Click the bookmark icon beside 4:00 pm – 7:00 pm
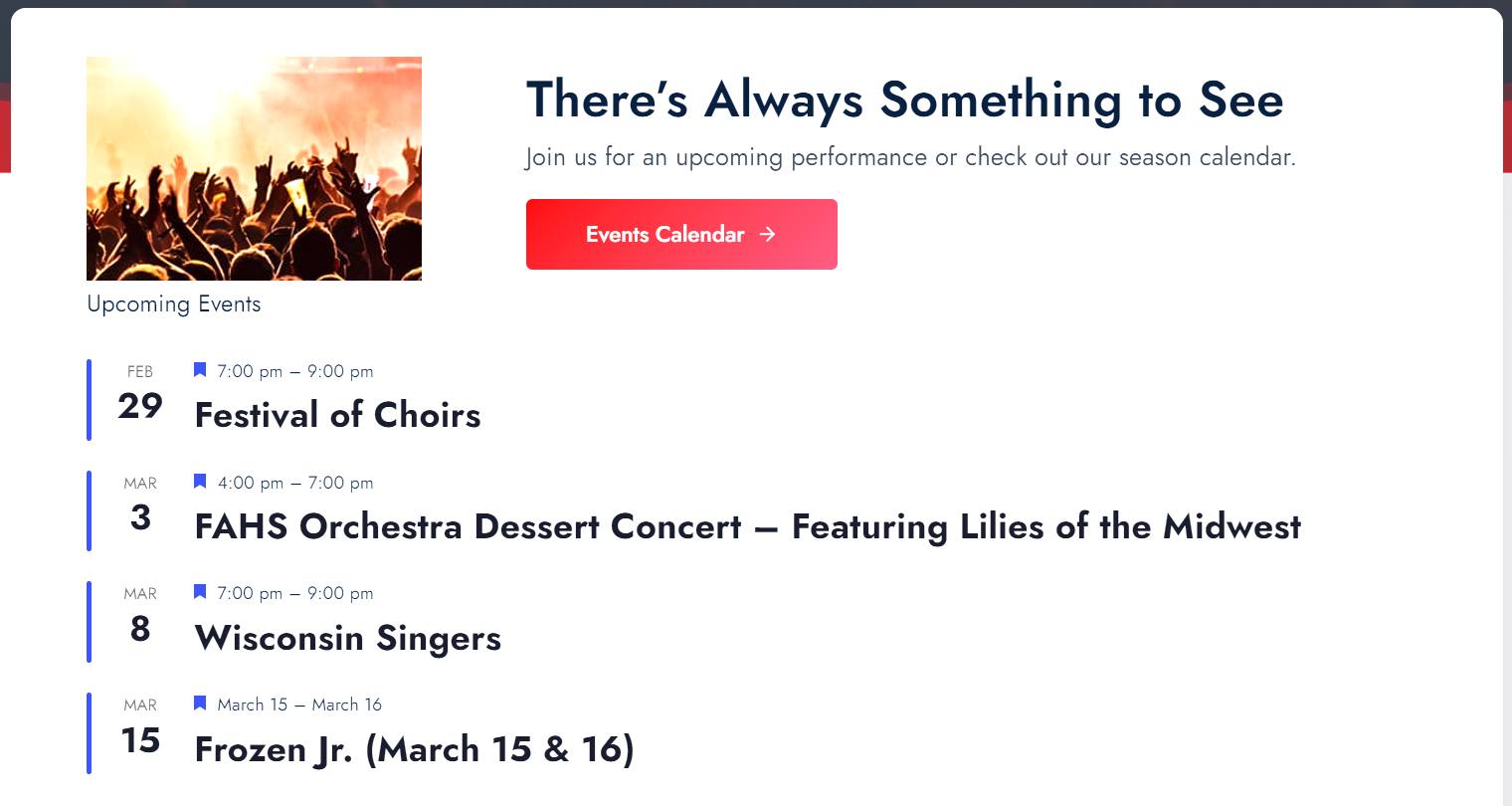1512x806 pixels. pos(200,482)
